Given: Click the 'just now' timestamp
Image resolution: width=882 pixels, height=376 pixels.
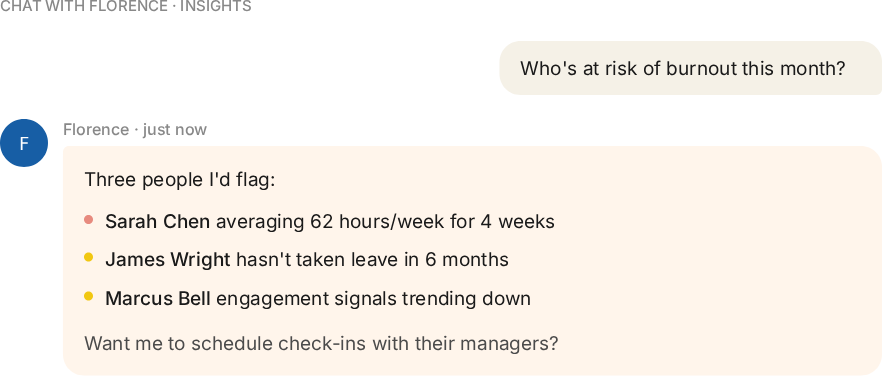Looking at the screenshot, I should click(x=175, y=129).
